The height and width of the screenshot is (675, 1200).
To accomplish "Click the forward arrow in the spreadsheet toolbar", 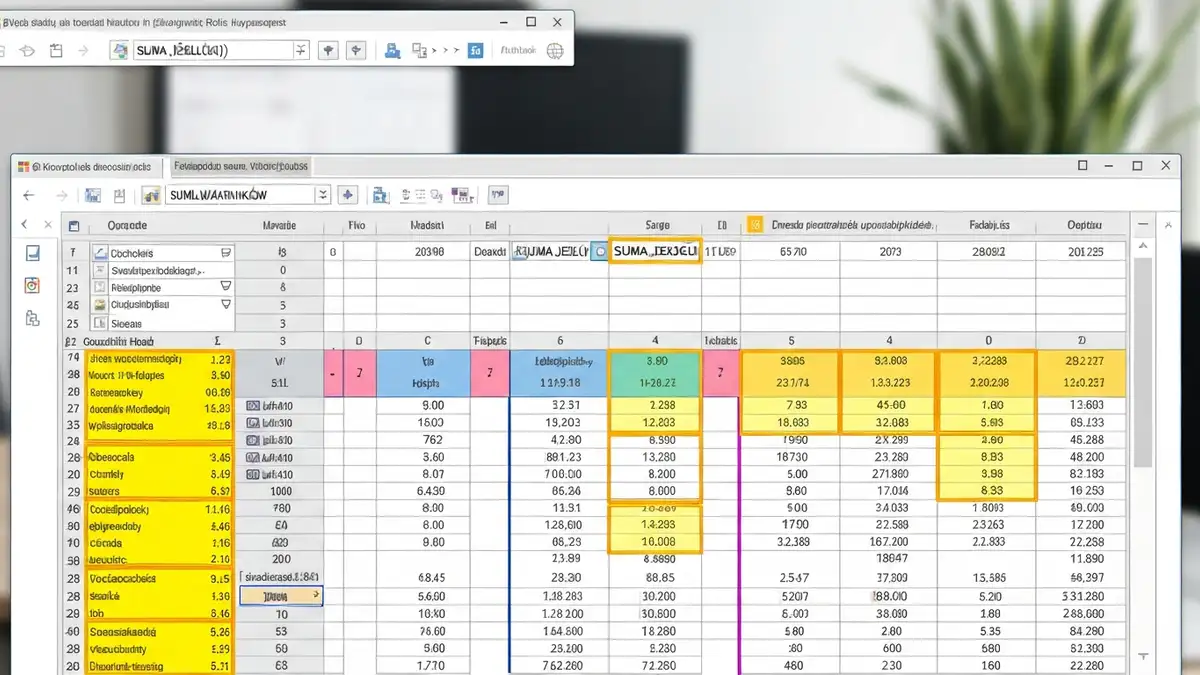I will click(62, 196).
